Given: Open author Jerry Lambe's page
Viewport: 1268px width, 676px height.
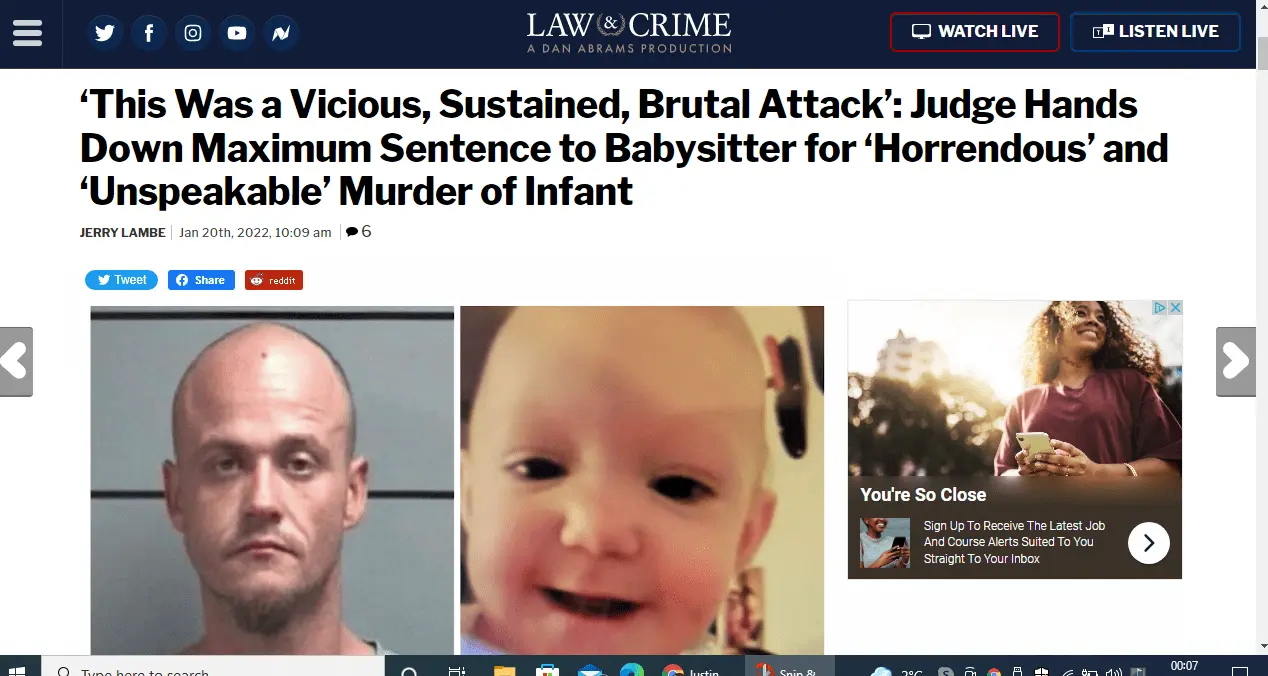Looking at the screenshot, I should 124,233.
